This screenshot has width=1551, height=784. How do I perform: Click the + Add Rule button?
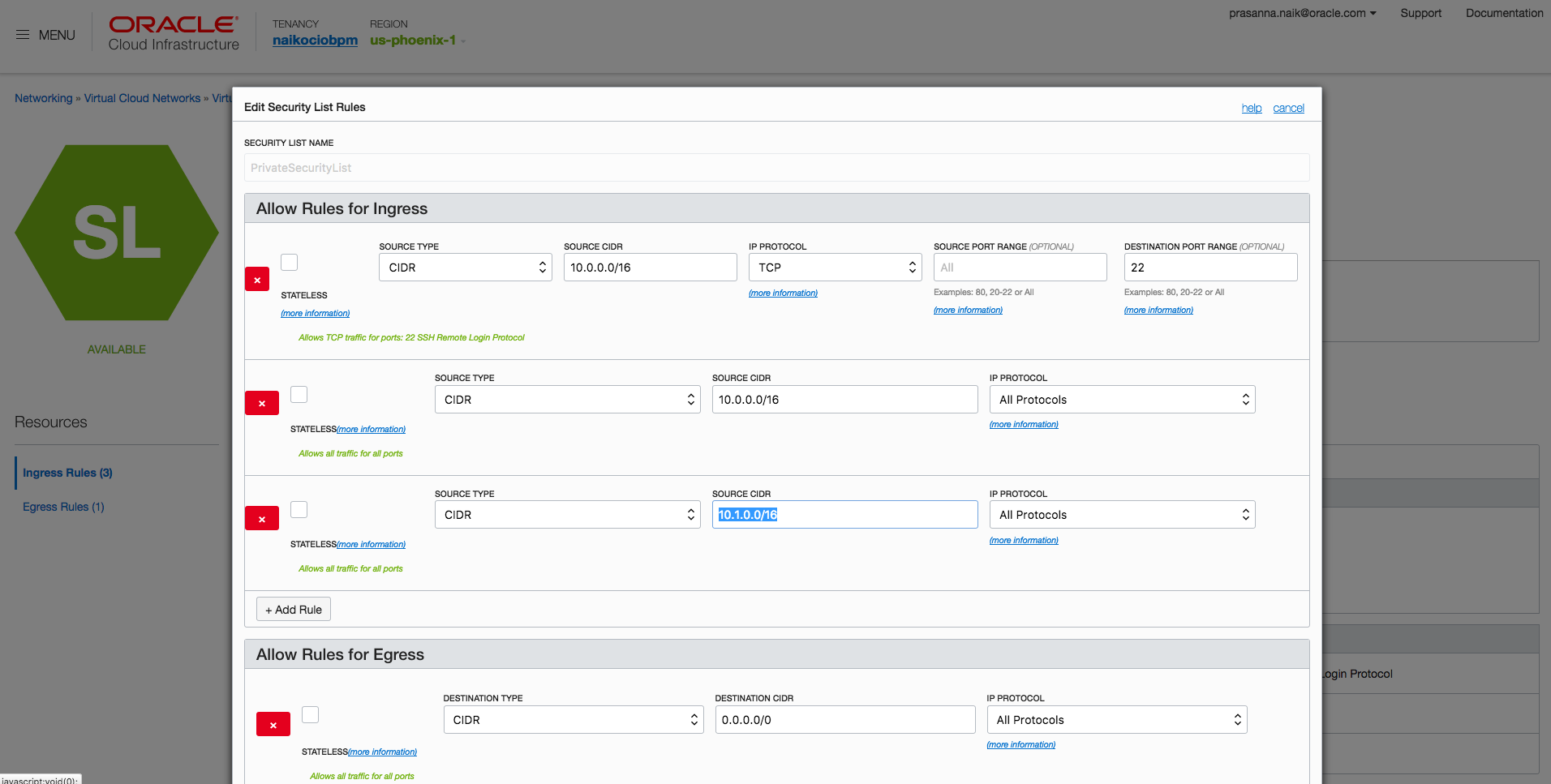pos(294,610)
